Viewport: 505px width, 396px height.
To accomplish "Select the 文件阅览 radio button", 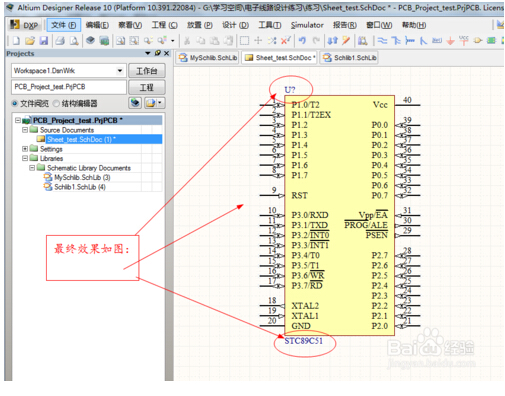I will click(15, 103).
